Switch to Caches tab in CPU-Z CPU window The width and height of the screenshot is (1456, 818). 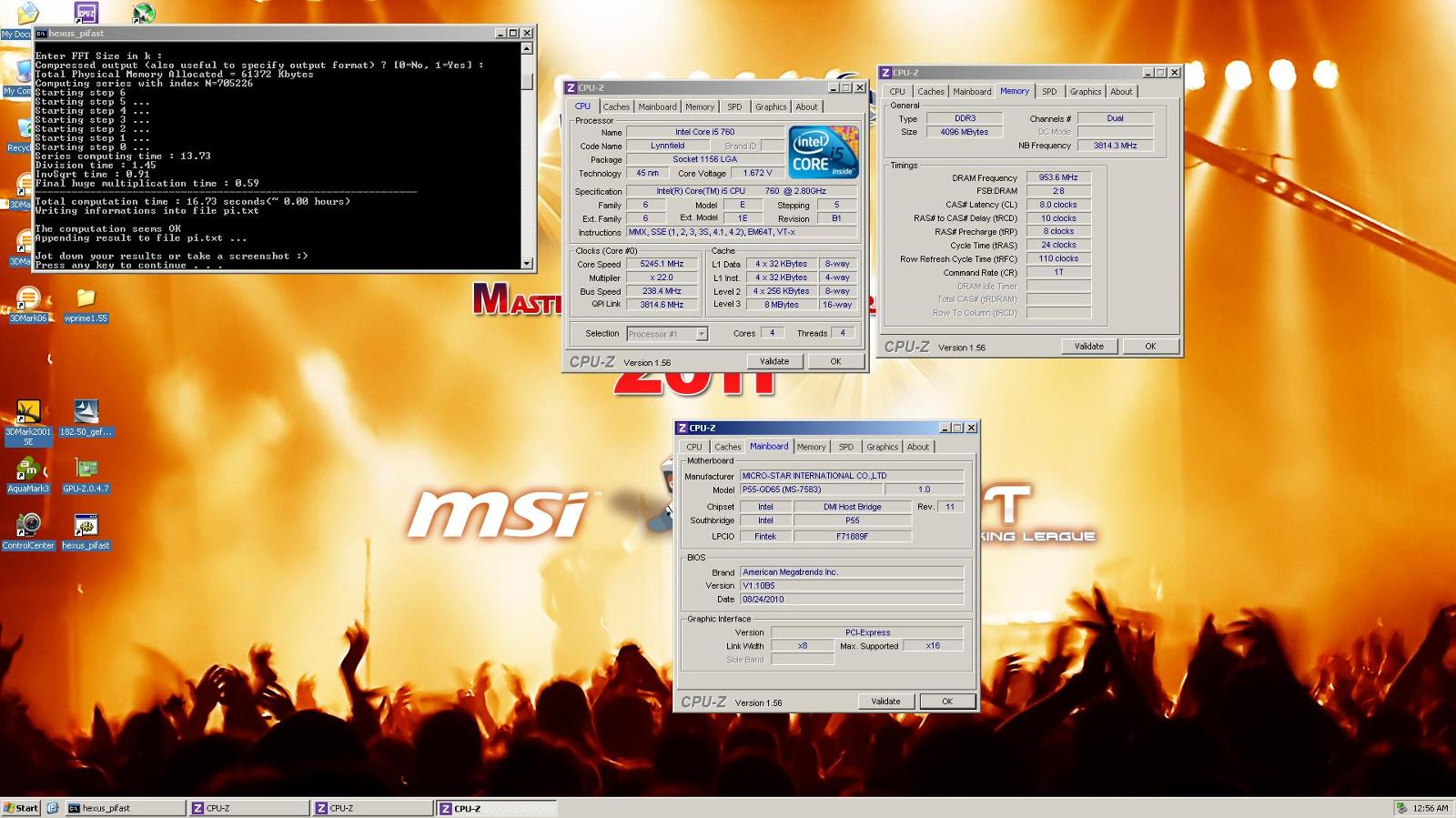pyautogui.click(x=616, y=106)
